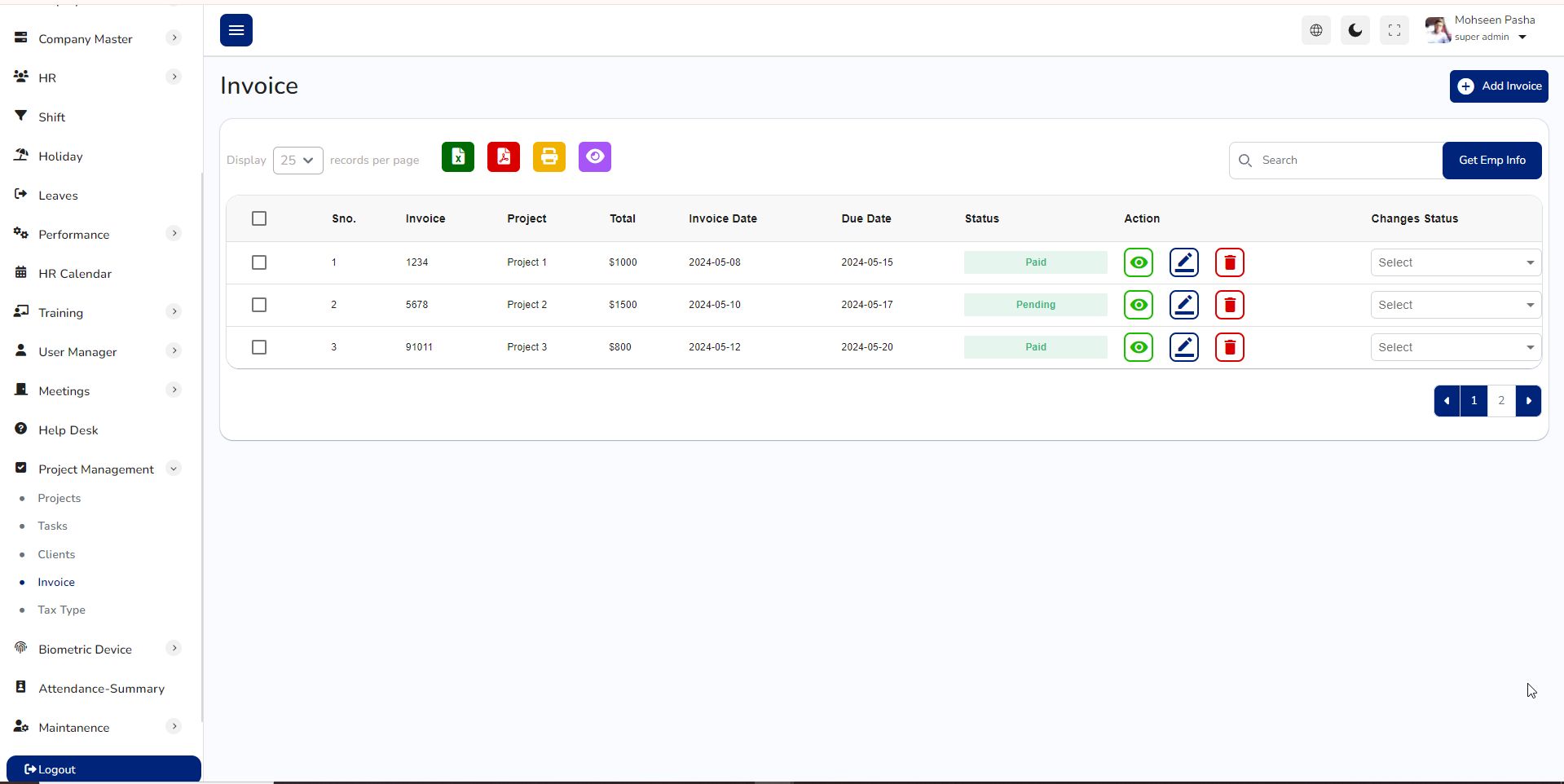Screen dimensions: 1564x784
Task: Delete invoice 91011 with trash icon
Action: [1229, 347]
